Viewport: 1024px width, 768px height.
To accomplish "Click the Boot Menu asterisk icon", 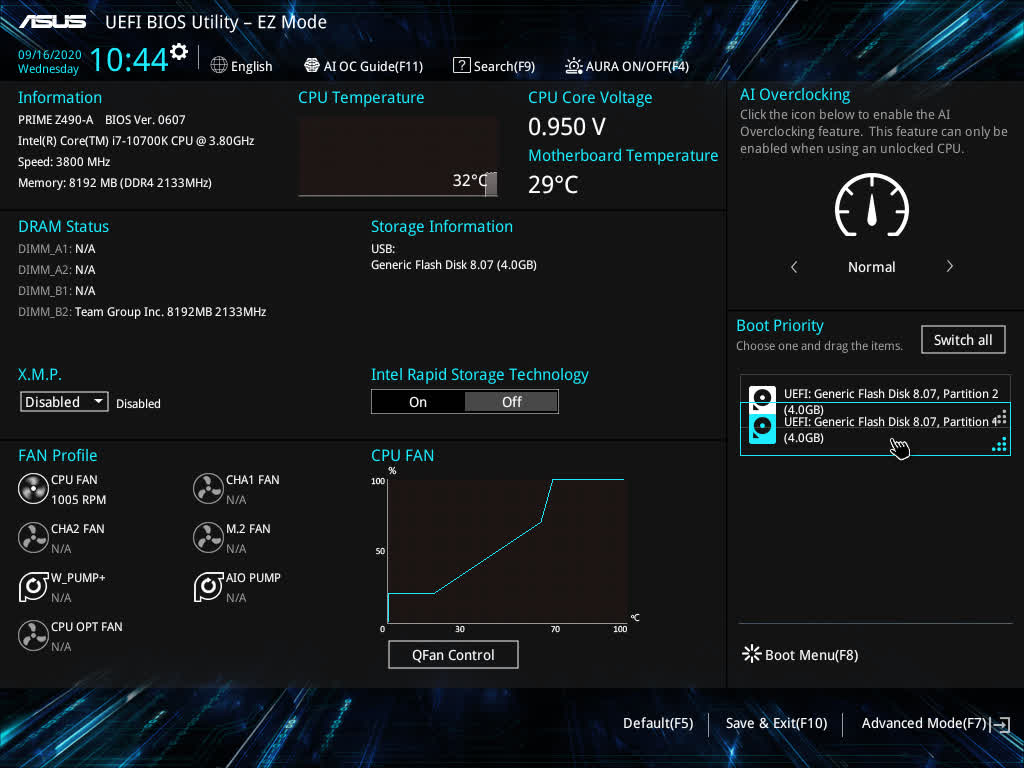I will click(x=752, y=654).
